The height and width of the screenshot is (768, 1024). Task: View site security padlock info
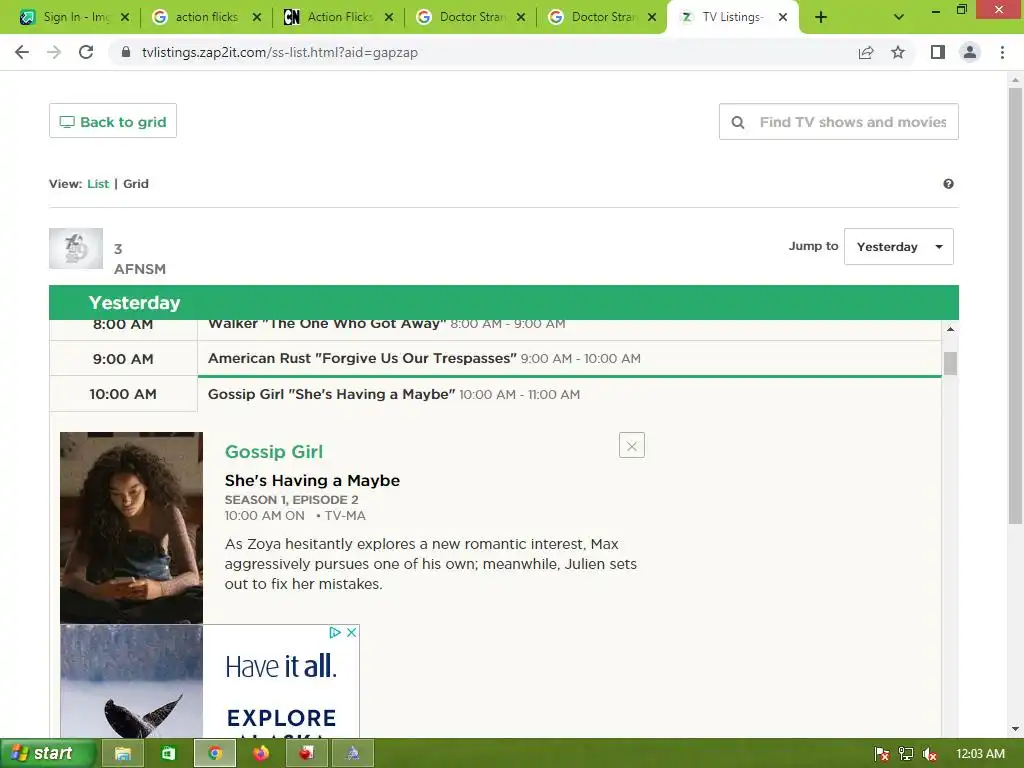click(126, 52)
